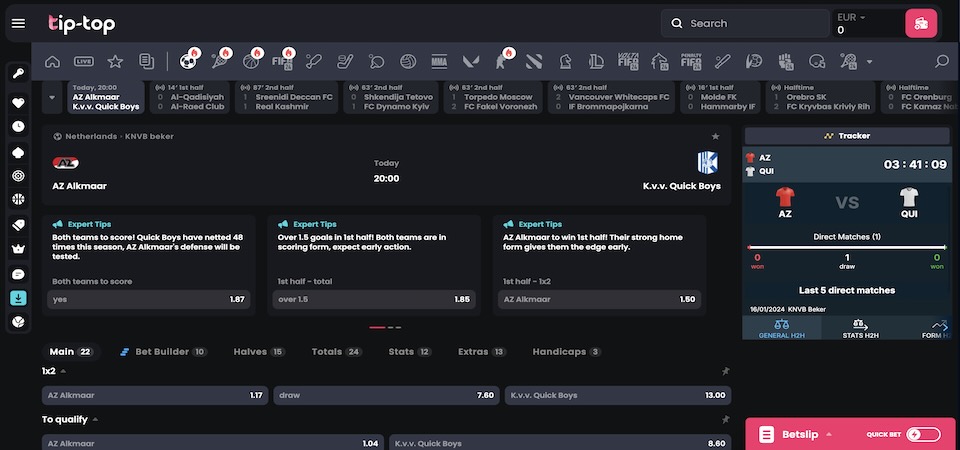Open the MMA sport icon

pyautogui.click(x=439, y=61)
